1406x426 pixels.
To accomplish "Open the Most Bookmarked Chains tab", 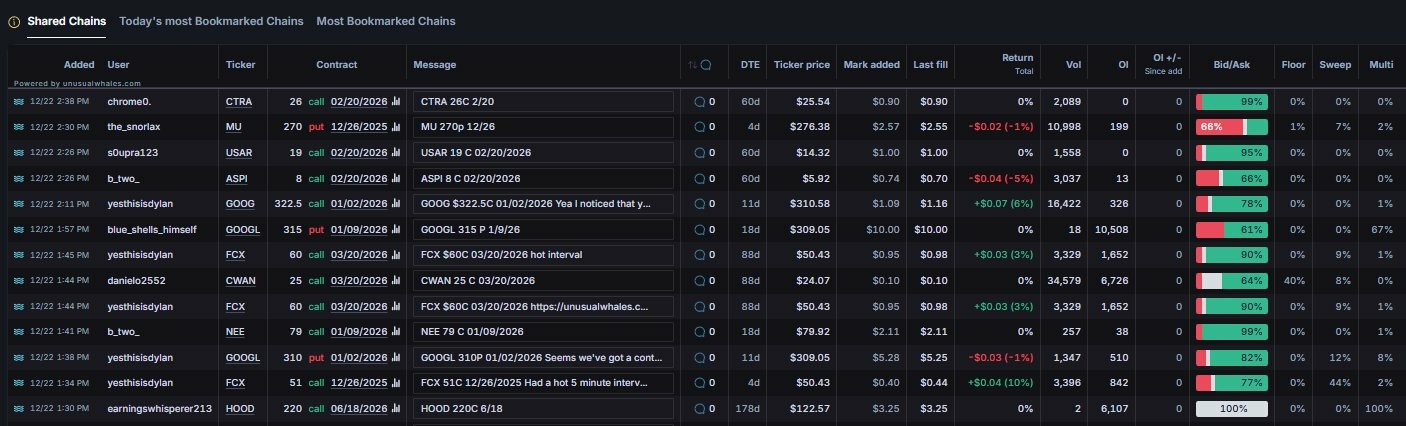I will click(x=385, y=21).
